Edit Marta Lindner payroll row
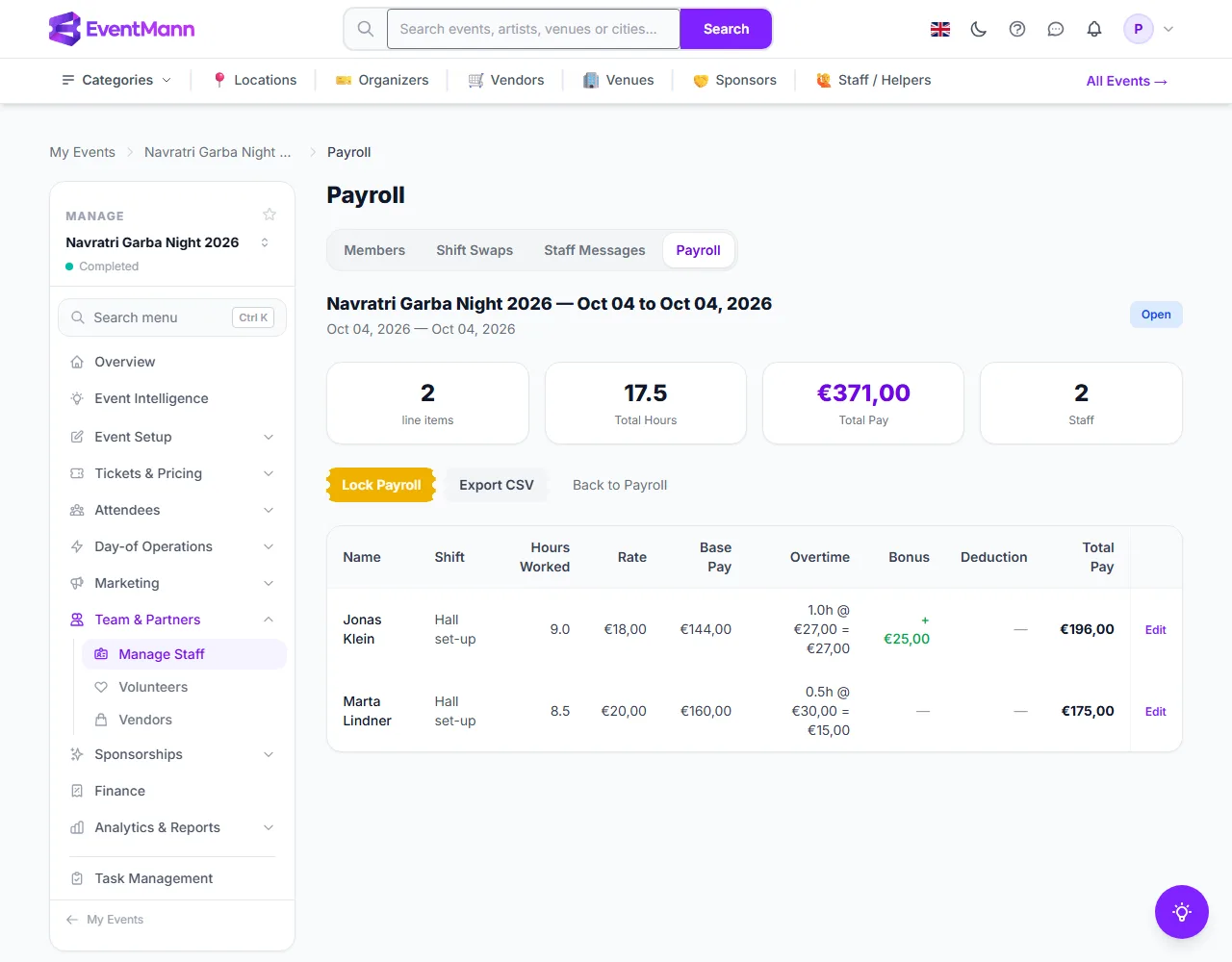The width and height of the screenshot is (1232, 962). click(x=1155, y=712)
